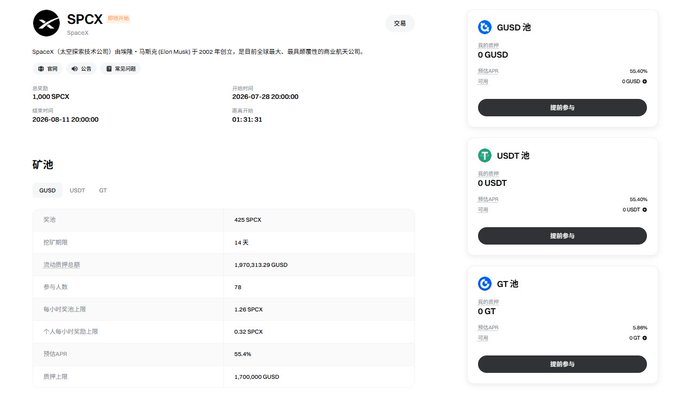679x406 pixels.
Task: Click 提前参与 in the GUSD pool card
Action: pyautogui.click(x=562, y=107)
